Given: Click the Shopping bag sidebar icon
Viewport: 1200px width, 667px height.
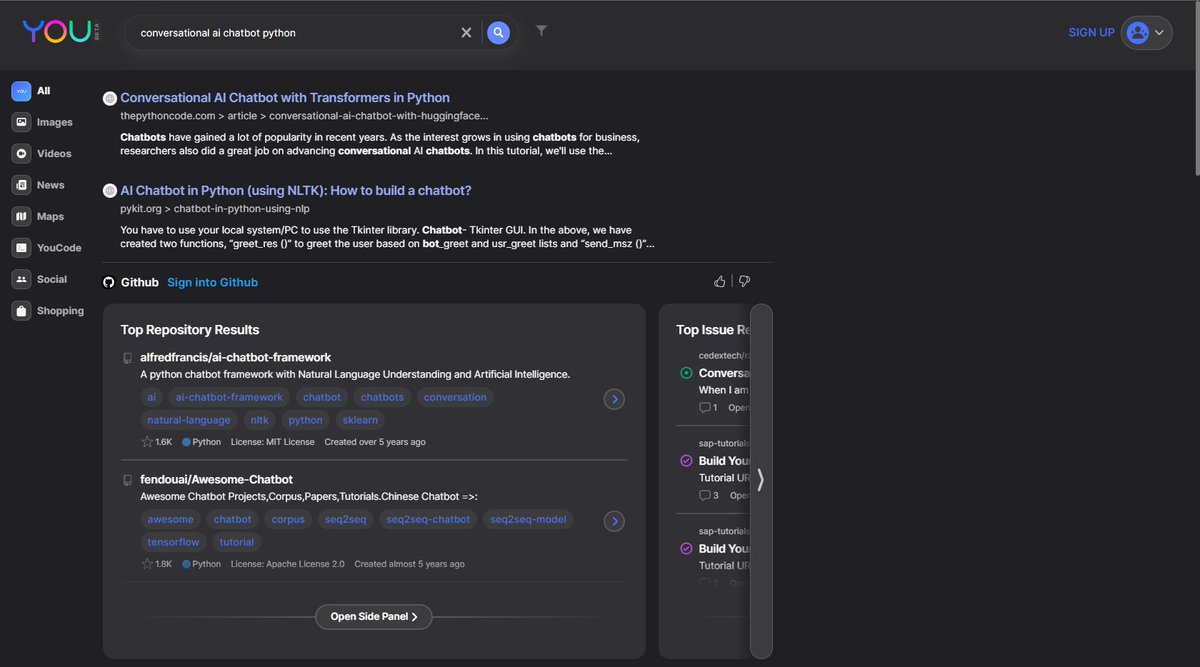Looking at the screenshot, I should coord(21,311).
